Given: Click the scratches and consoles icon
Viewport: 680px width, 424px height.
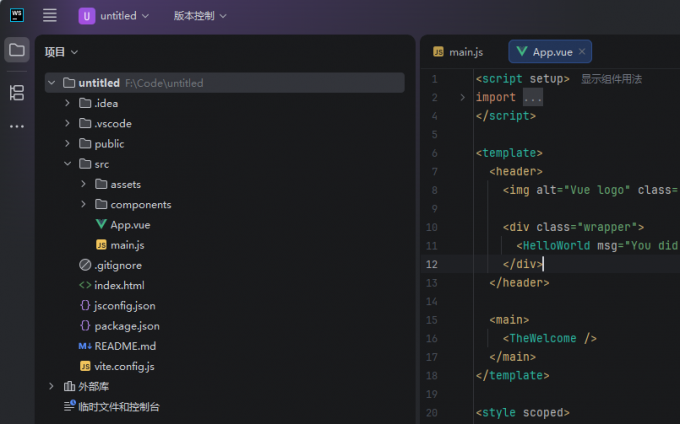Looking at the screenshot, I should 69,406.
